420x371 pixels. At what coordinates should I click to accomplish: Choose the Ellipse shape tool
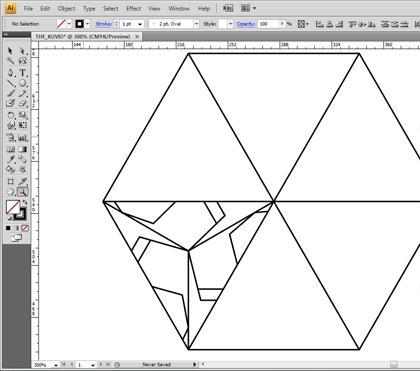22,83
